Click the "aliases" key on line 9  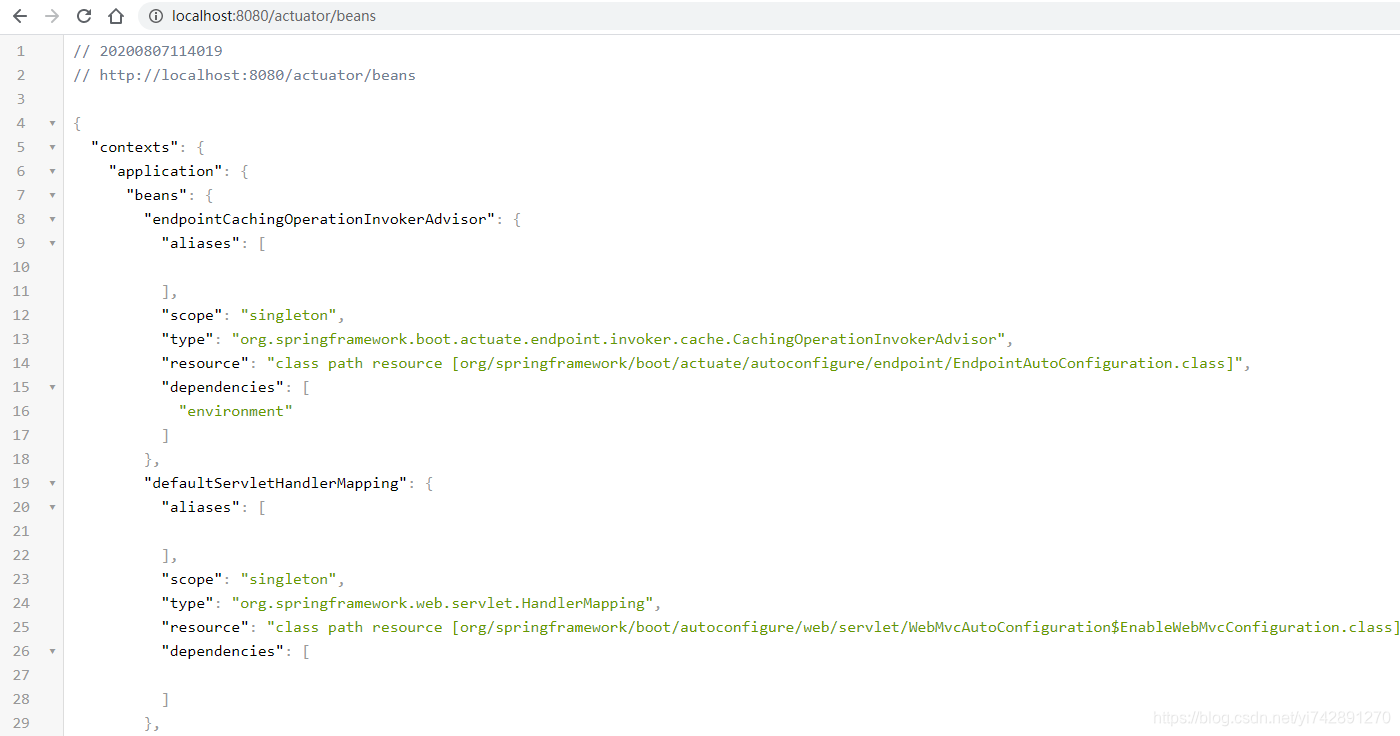(x=201, y=243)
